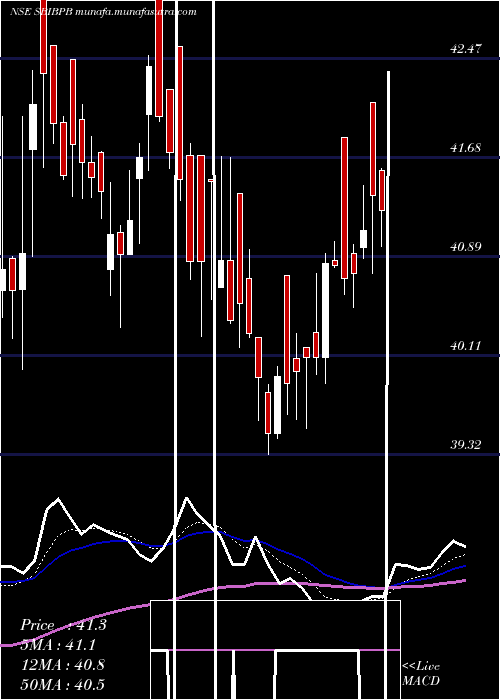Image resolution: width=500 pixels, height=700 pixels.
Task: Click the 40.11 price level label
Action: pyautogui.click(x=466, y=346)
